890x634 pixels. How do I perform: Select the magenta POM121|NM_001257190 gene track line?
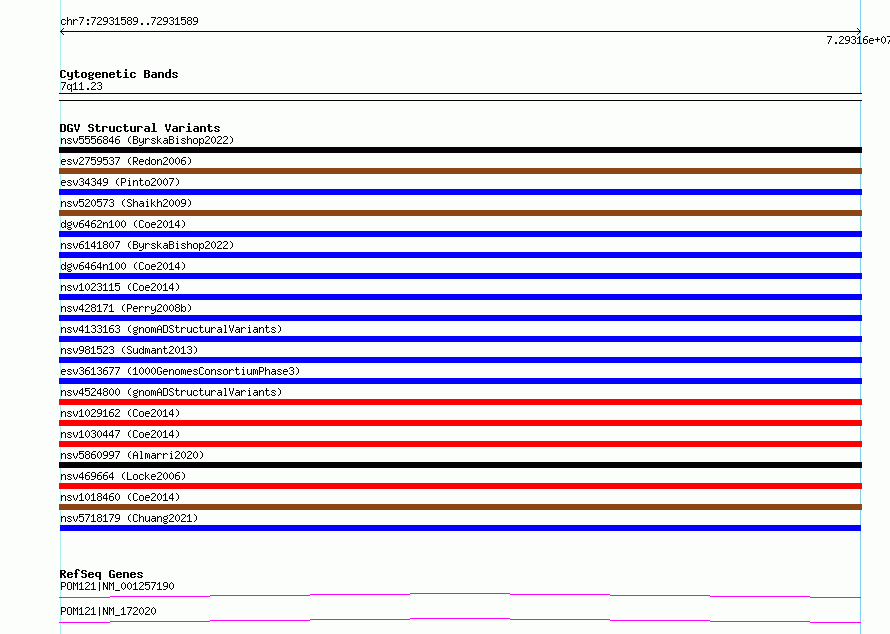(460, 595)
